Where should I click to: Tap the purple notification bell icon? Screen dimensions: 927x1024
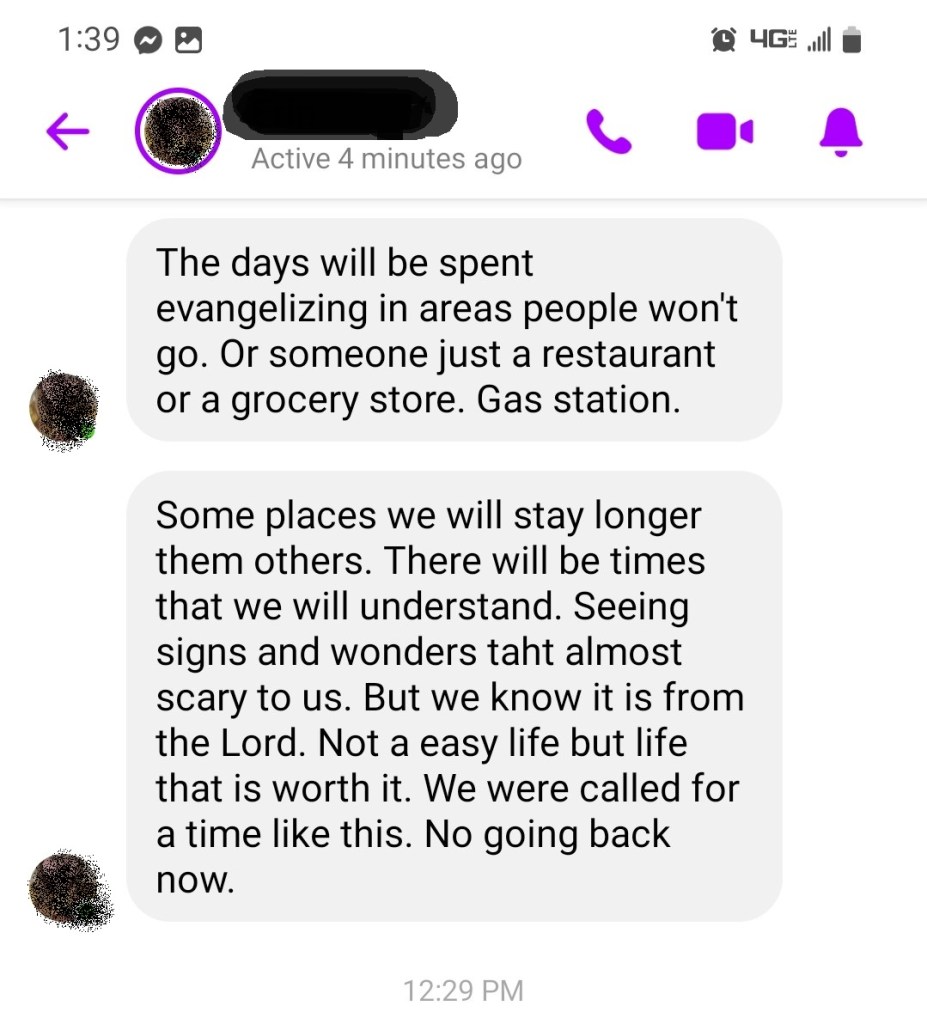click(x=841, y=132)
